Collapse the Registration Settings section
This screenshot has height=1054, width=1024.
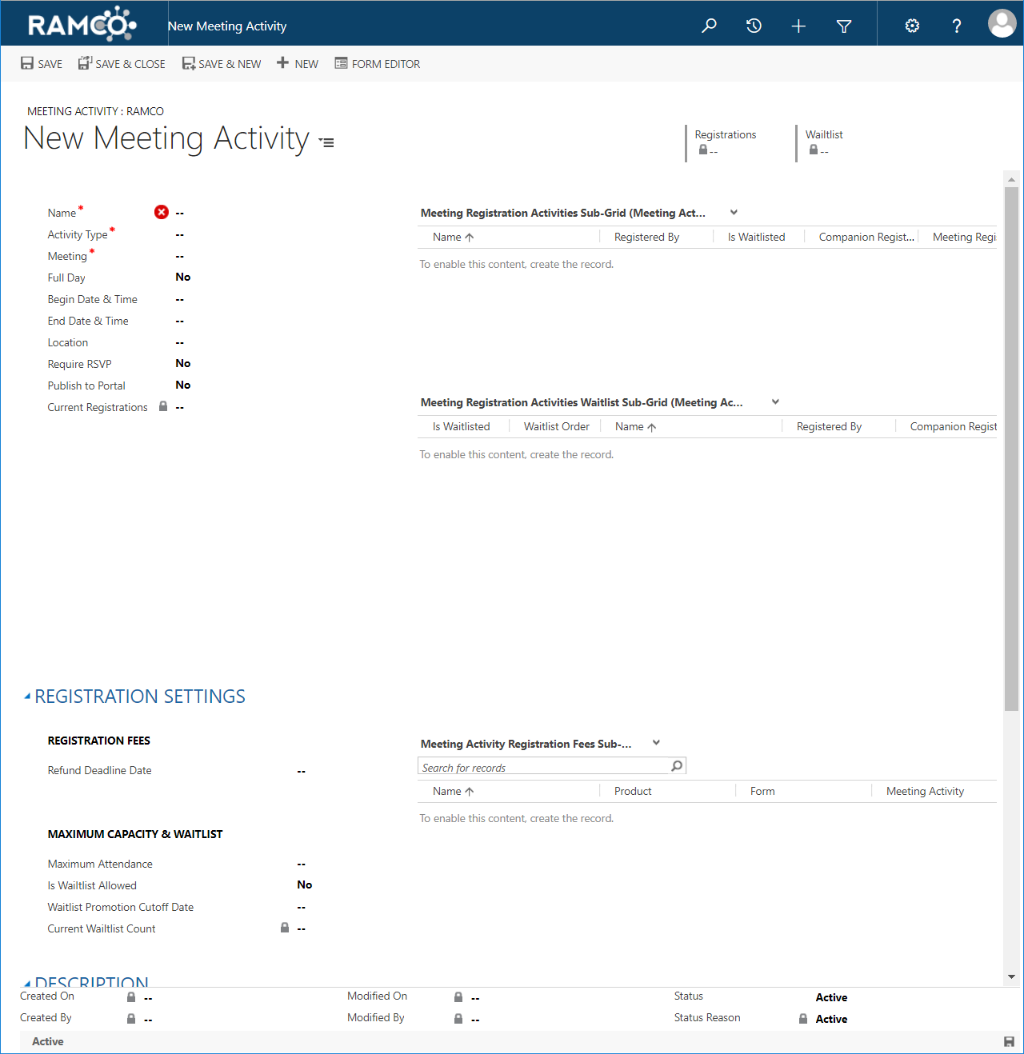click(27, 696)
